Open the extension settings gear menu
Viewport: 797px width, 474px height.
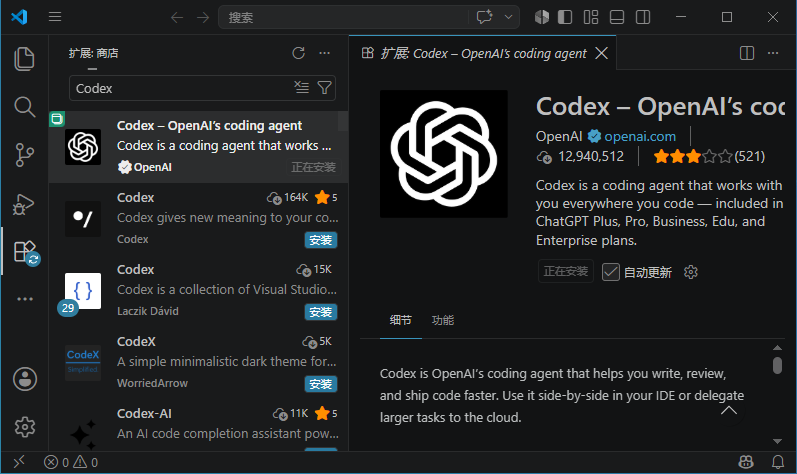691,272
